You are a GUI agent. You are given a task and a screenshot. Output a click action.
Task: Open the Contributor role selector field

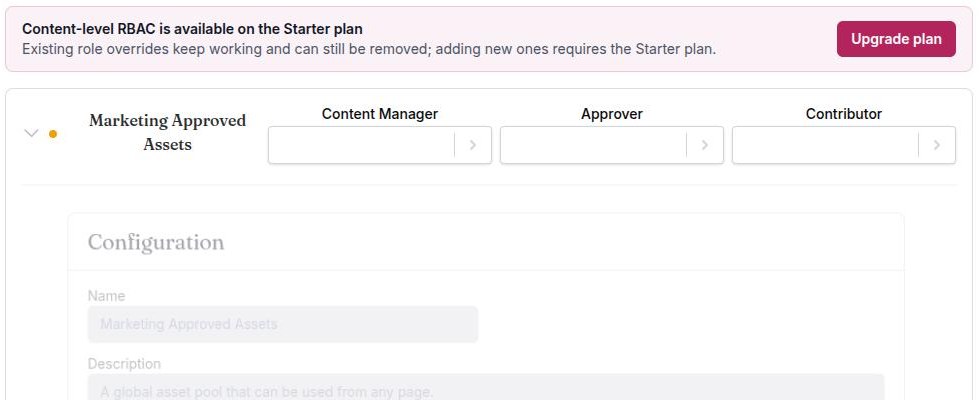coord(825,145)
